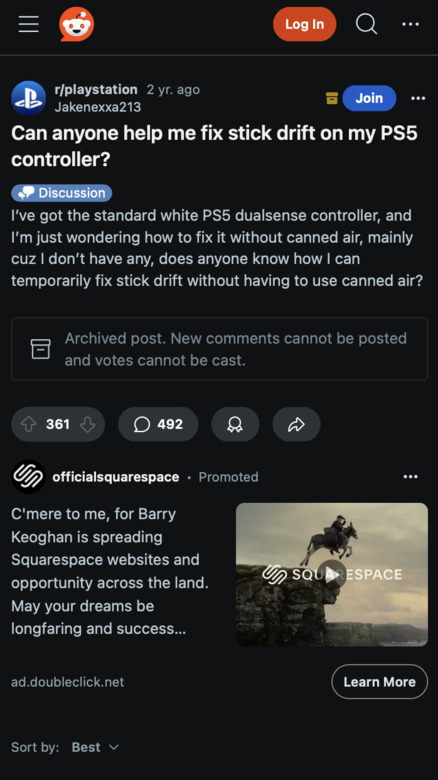Open r/playstation community link
Viewport: 438px width, 780px height.
tap(96, 90)
